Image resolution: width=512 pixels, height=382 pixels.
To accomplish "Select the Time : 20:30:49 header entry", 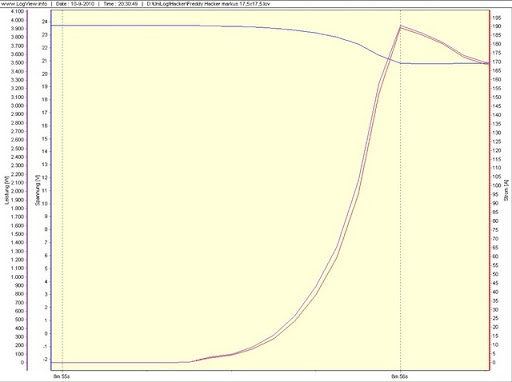I will 121,4.
